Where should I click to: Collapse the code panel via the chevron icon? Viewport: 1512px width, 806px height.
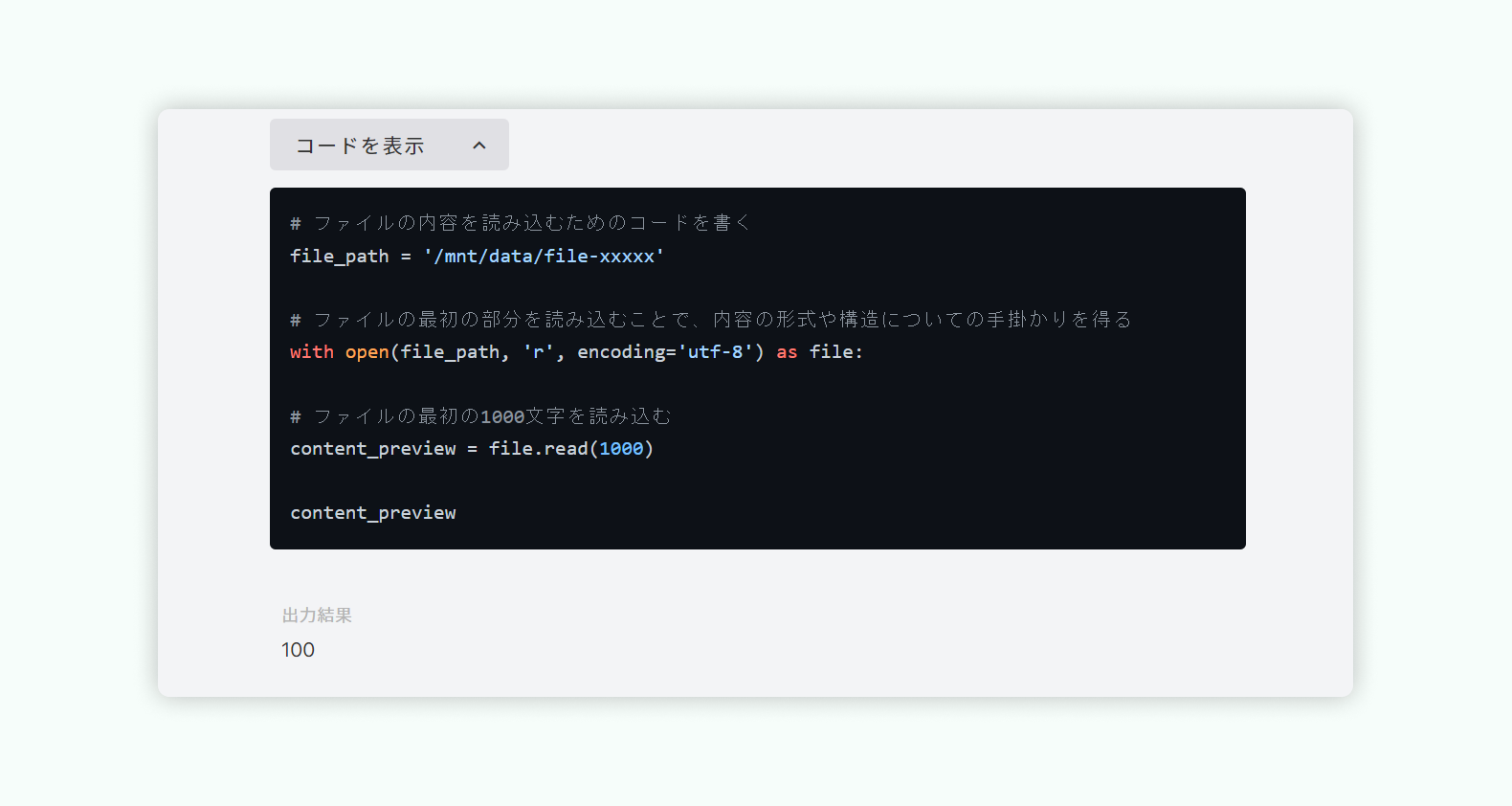click(x=479, y=145)
